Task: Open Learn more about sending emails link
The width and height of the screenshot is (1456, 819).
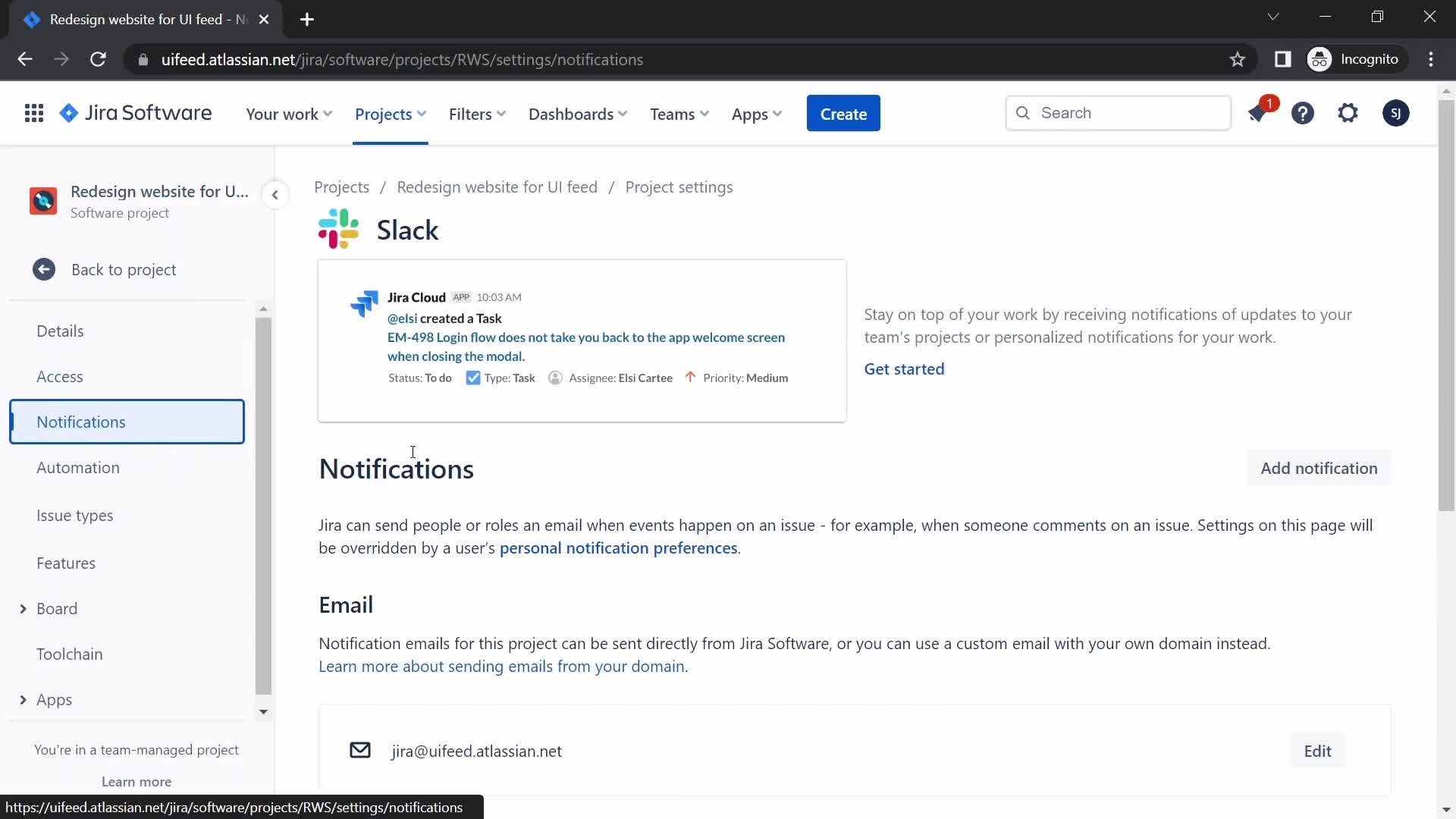Action: [x=503, y=667]
